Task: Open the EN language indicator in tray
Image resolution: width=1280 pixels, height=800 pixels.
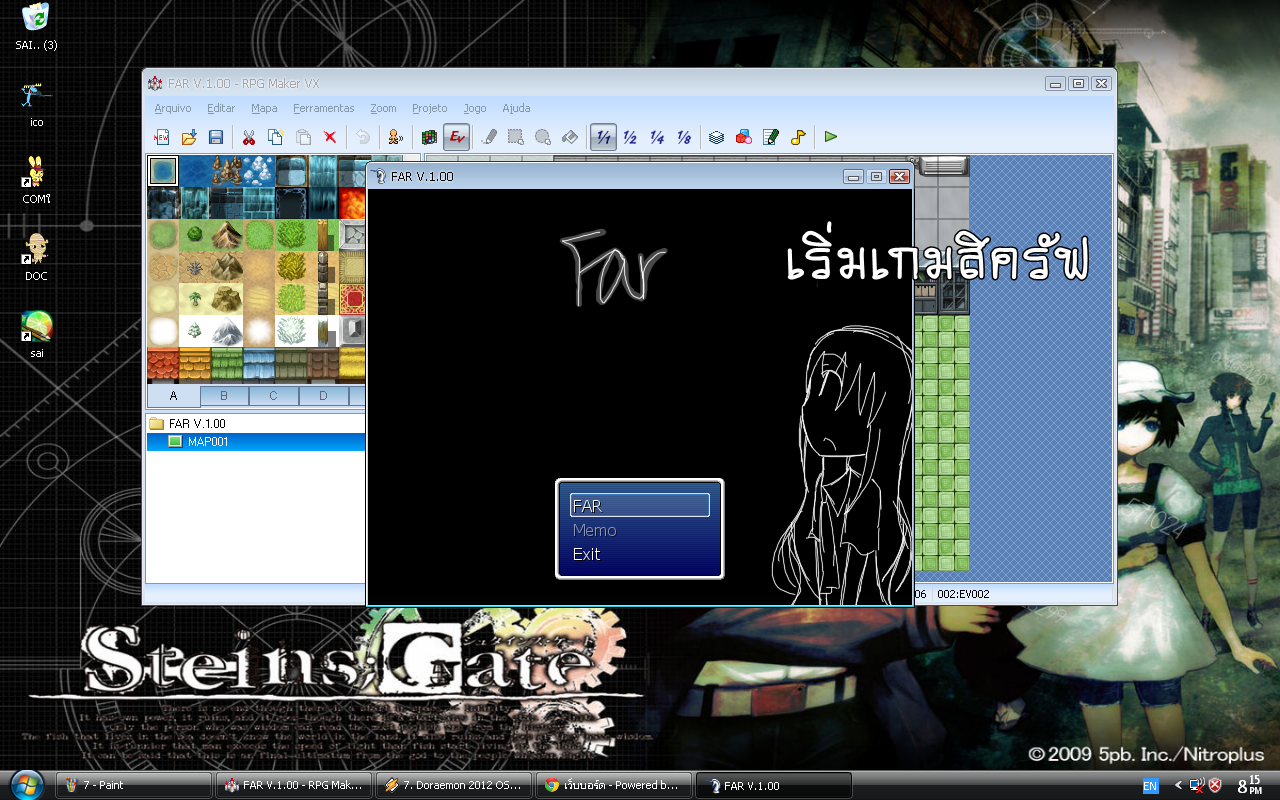Action: click(1150, 786)
